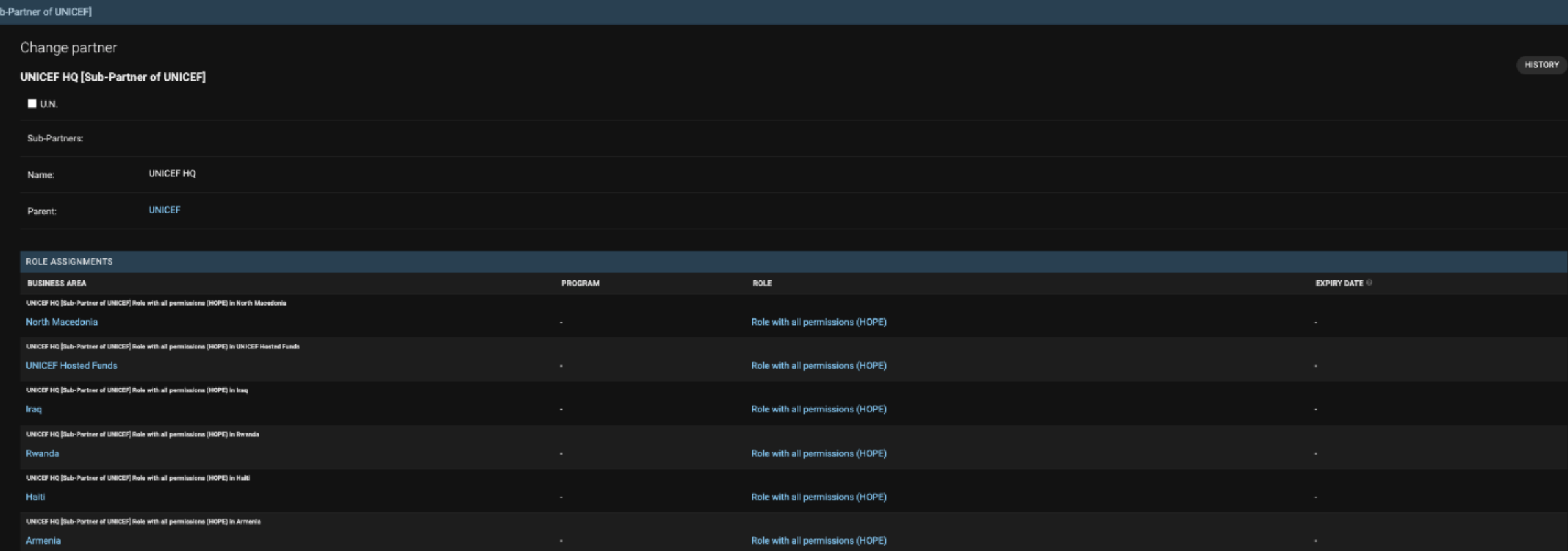Click the Business Area column header
Image resolution: width=1568 pixels, height=551 pixels.
point(56,283)
